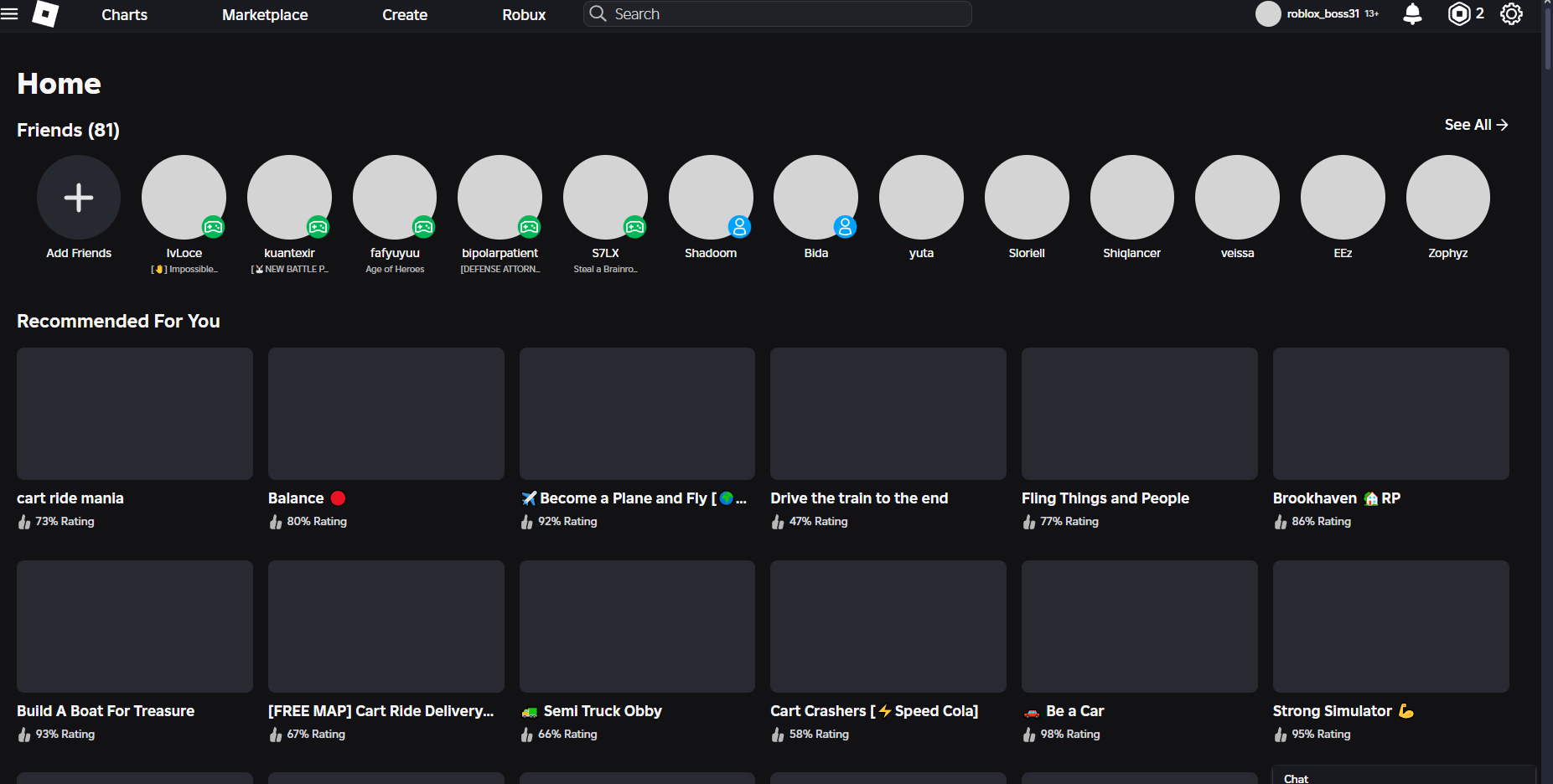Click the Build A Boat For Treasure title
Image resolution: width=1553 pixels, height=784 pixels.
(x=106, y=711)
